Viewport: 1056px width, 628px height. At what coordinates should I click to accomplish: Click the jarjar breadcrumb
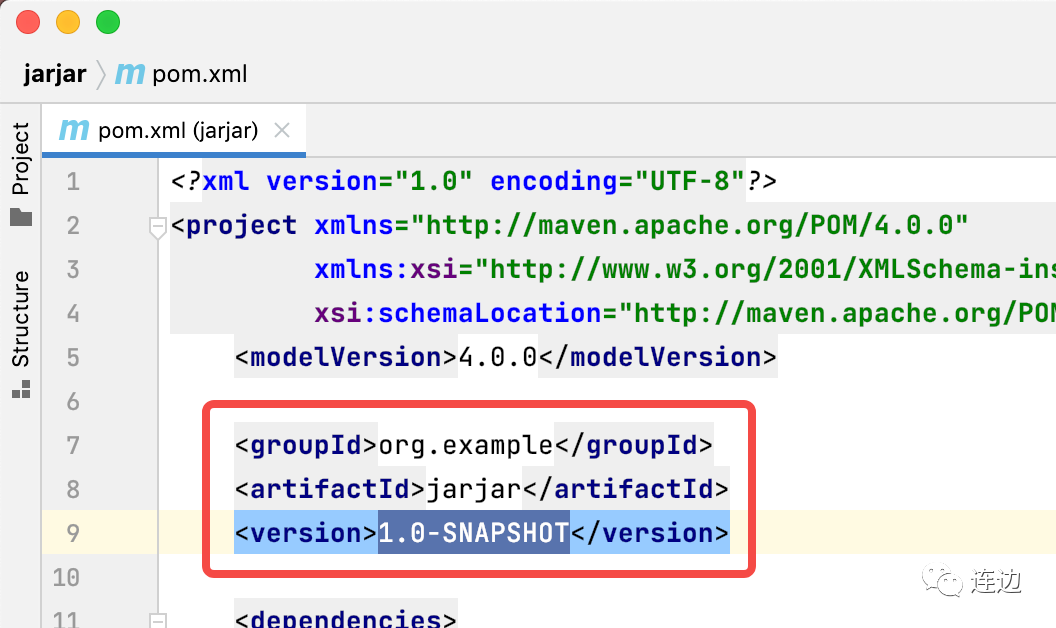point(55,73)
